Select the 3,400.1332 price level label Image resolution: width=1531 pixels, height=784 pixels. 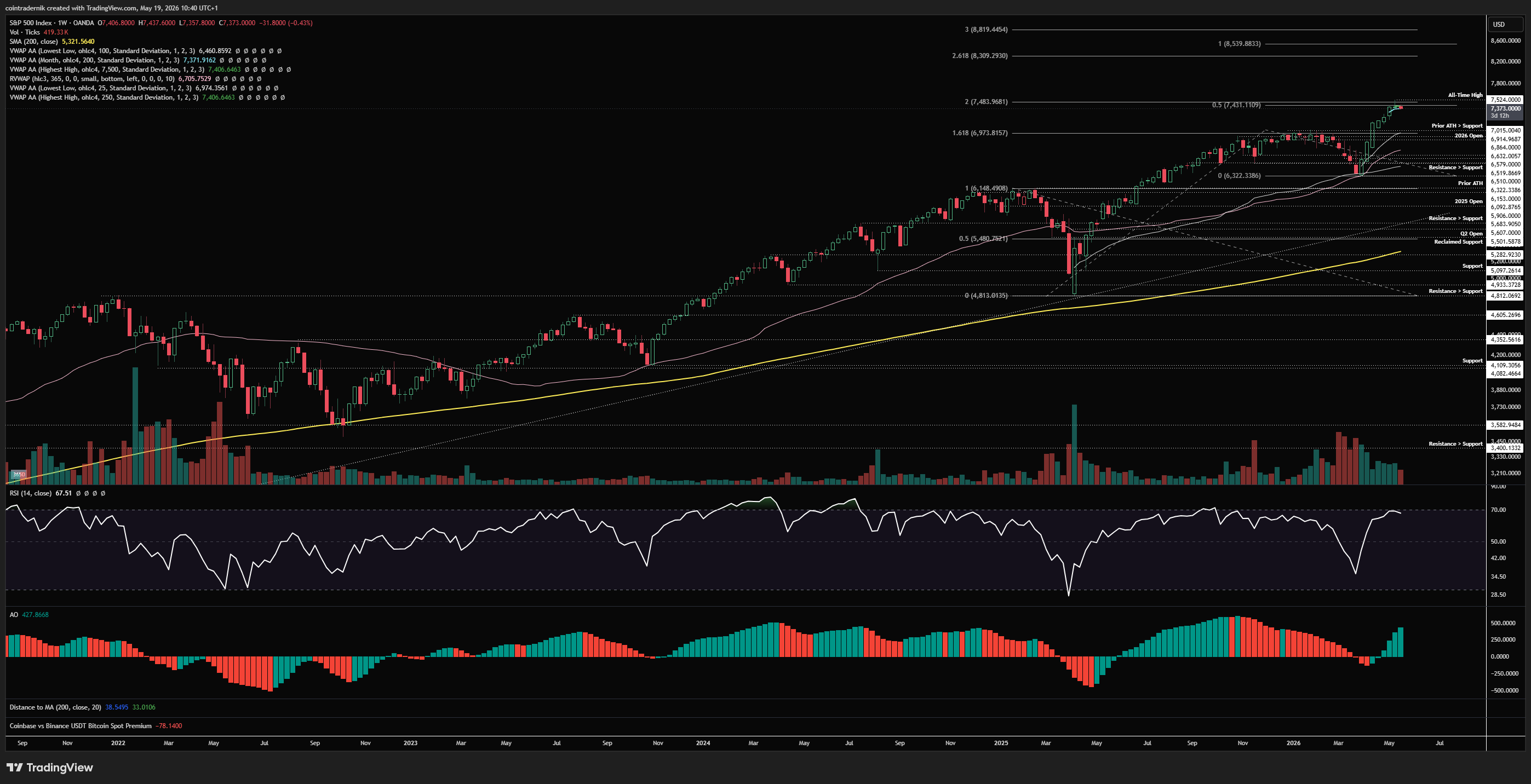(1505, 448)
